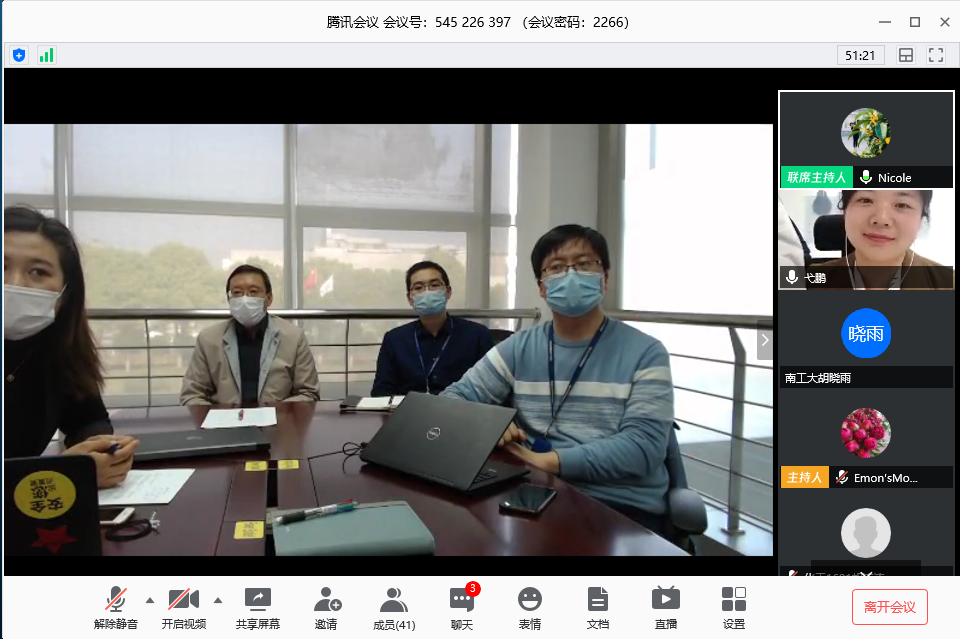Open the 文档 documents panel
Screen dimensions: 960x639
(597, 607)
